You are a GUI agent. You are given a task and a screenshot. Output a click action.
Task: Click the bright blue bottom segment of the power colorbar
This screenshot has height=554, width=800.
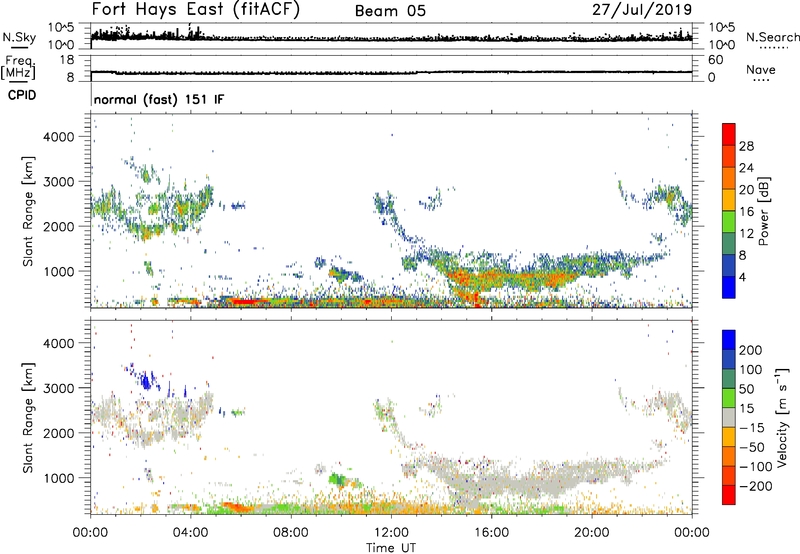point(729,287)
